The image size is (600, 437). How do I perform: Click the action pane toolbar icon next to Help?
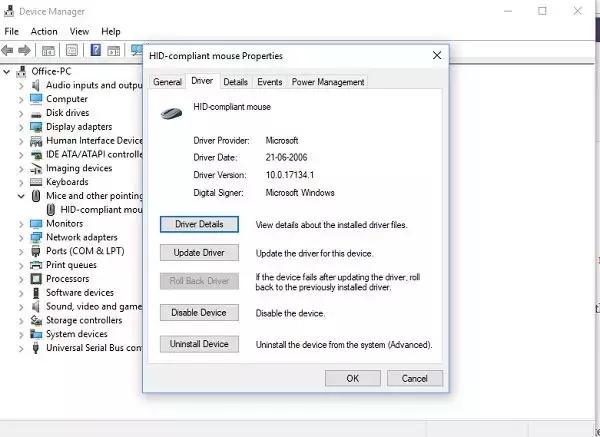coord(114,51)
